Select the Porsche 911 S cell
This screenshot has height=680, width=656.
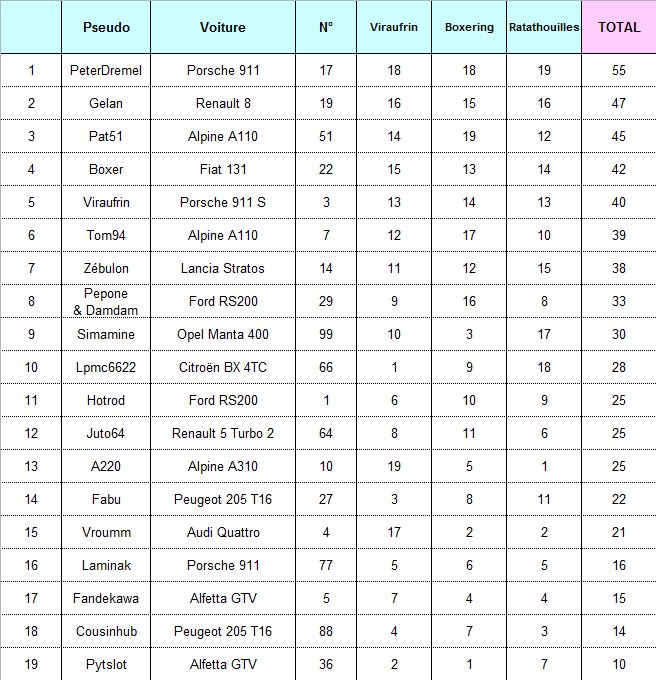point(223,203)
